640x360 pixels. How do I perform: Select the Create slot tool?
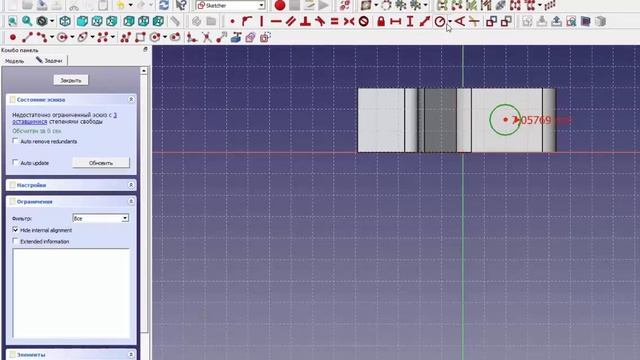[x=175, y=38]
